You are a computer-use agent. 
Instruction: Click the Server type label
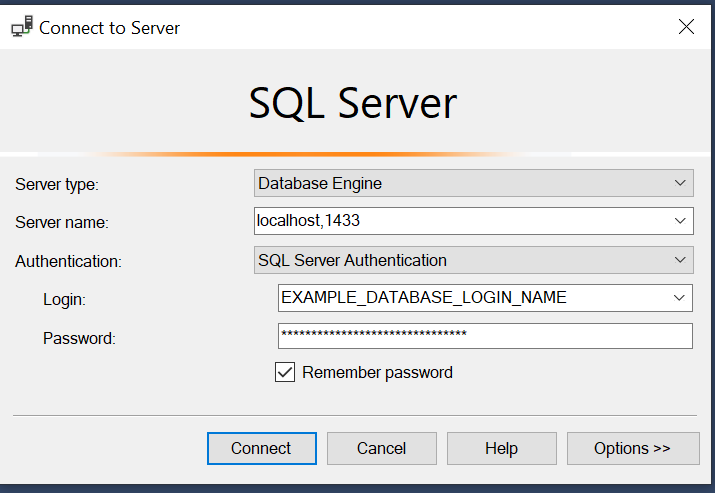(x=57, y=185)
